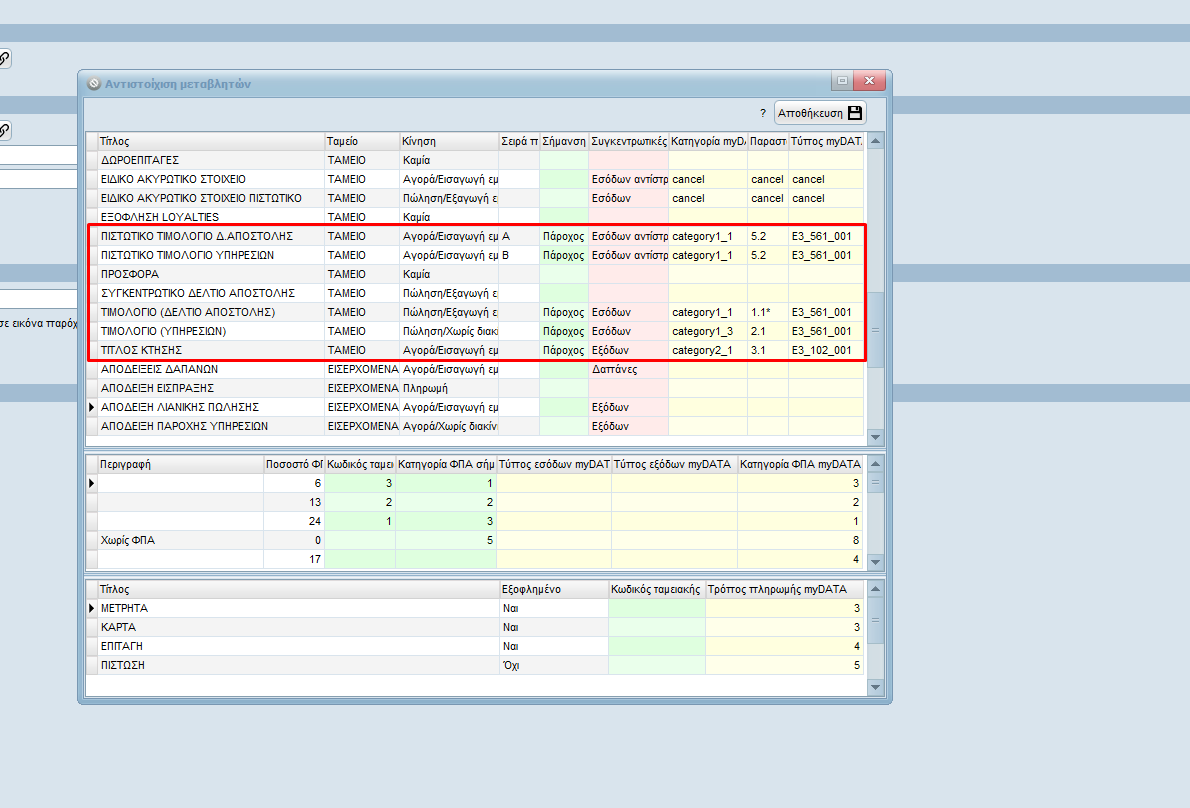Click VAT table scrollbar down arrow
Viewport: 1190px width, 808px height.
(x=875, y=561)
